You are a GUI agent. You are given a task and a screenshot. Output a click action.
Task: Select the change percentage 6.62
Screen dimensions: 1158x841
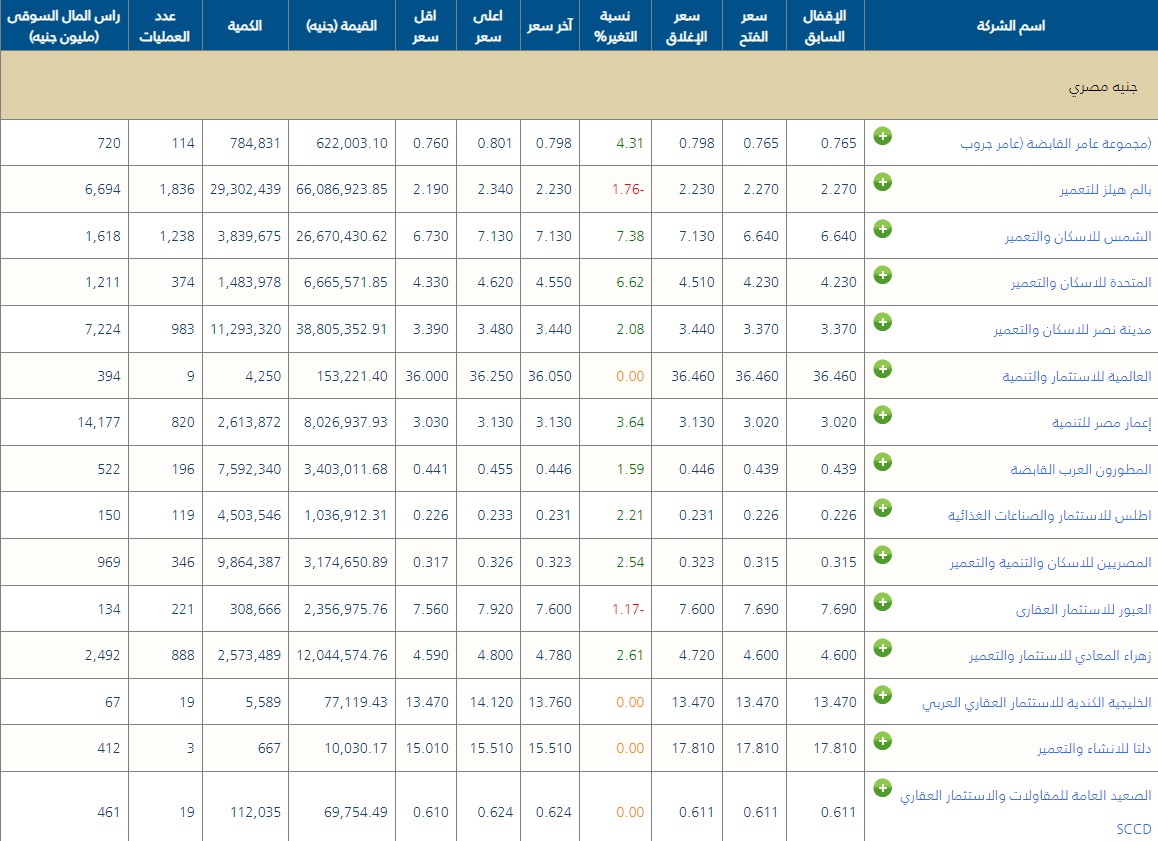630,282
